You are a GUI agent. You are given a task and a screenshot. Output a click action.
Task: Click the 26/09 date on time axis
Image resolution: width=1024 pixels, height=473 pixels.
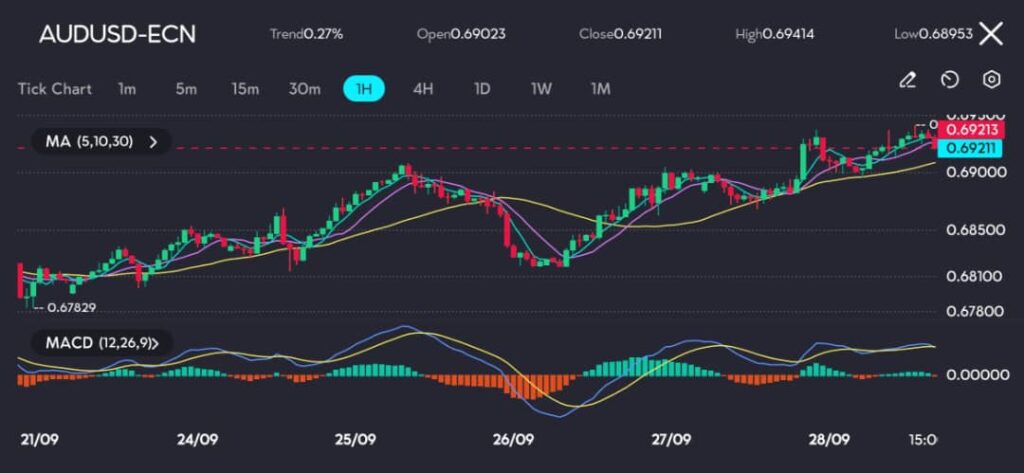(513, 439)
